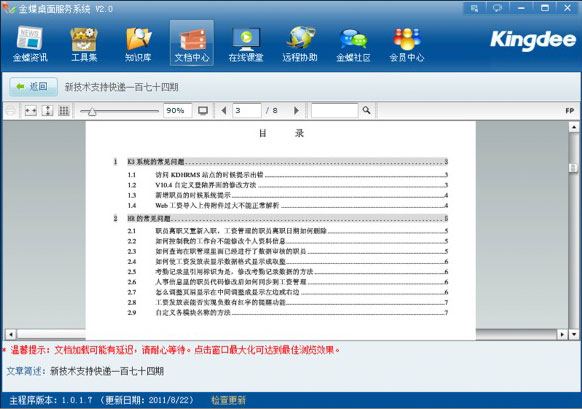Click the 检查更新 check update link
This screenshot has height=409, width=582.
point(228,400)
